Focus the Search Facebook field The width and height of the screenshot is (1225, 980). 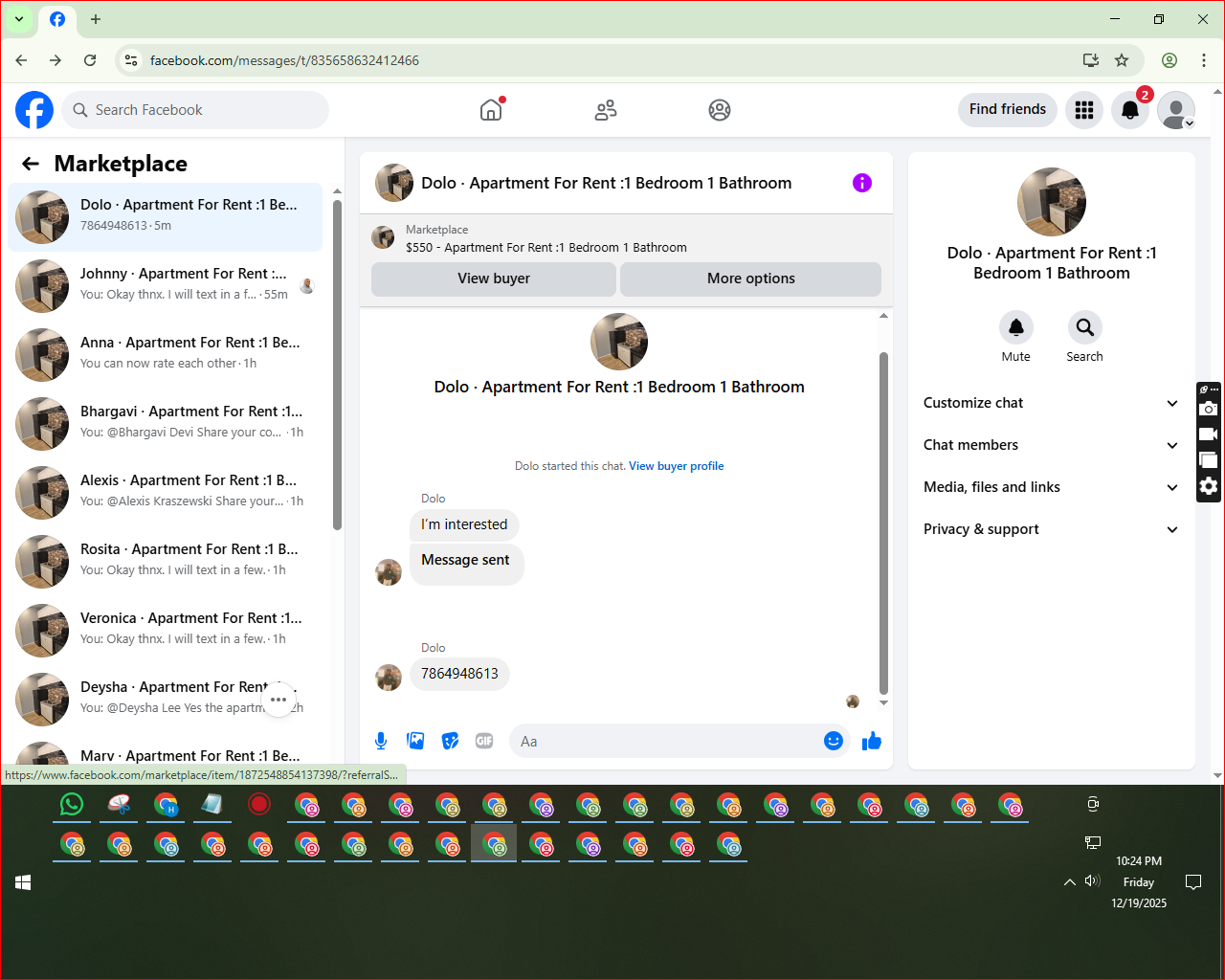click(195, 110)
